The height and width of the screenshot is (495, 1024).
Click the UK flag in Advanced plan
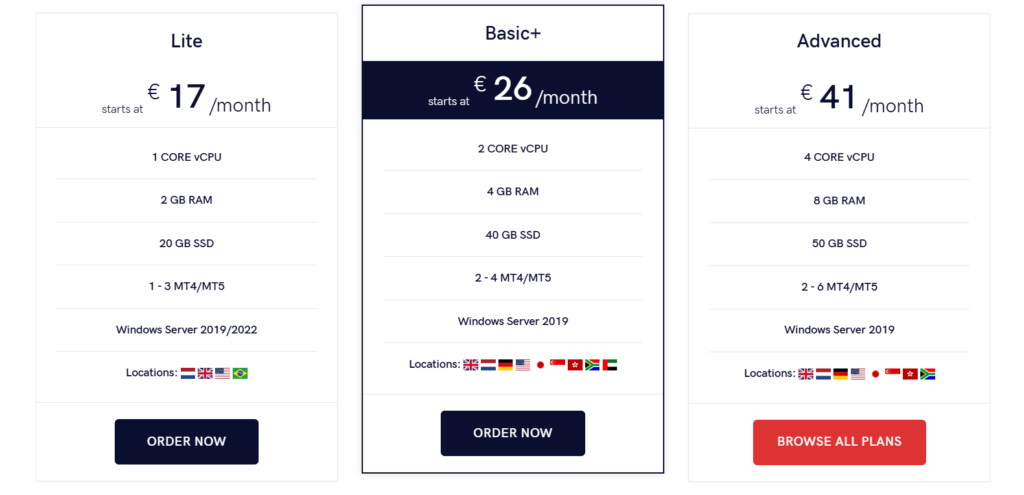coord(806,374)
